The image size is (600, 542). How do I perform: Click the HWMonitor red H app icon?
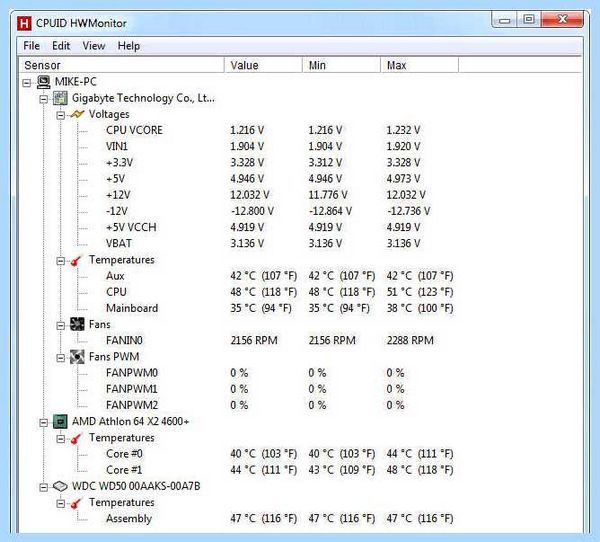24,23
